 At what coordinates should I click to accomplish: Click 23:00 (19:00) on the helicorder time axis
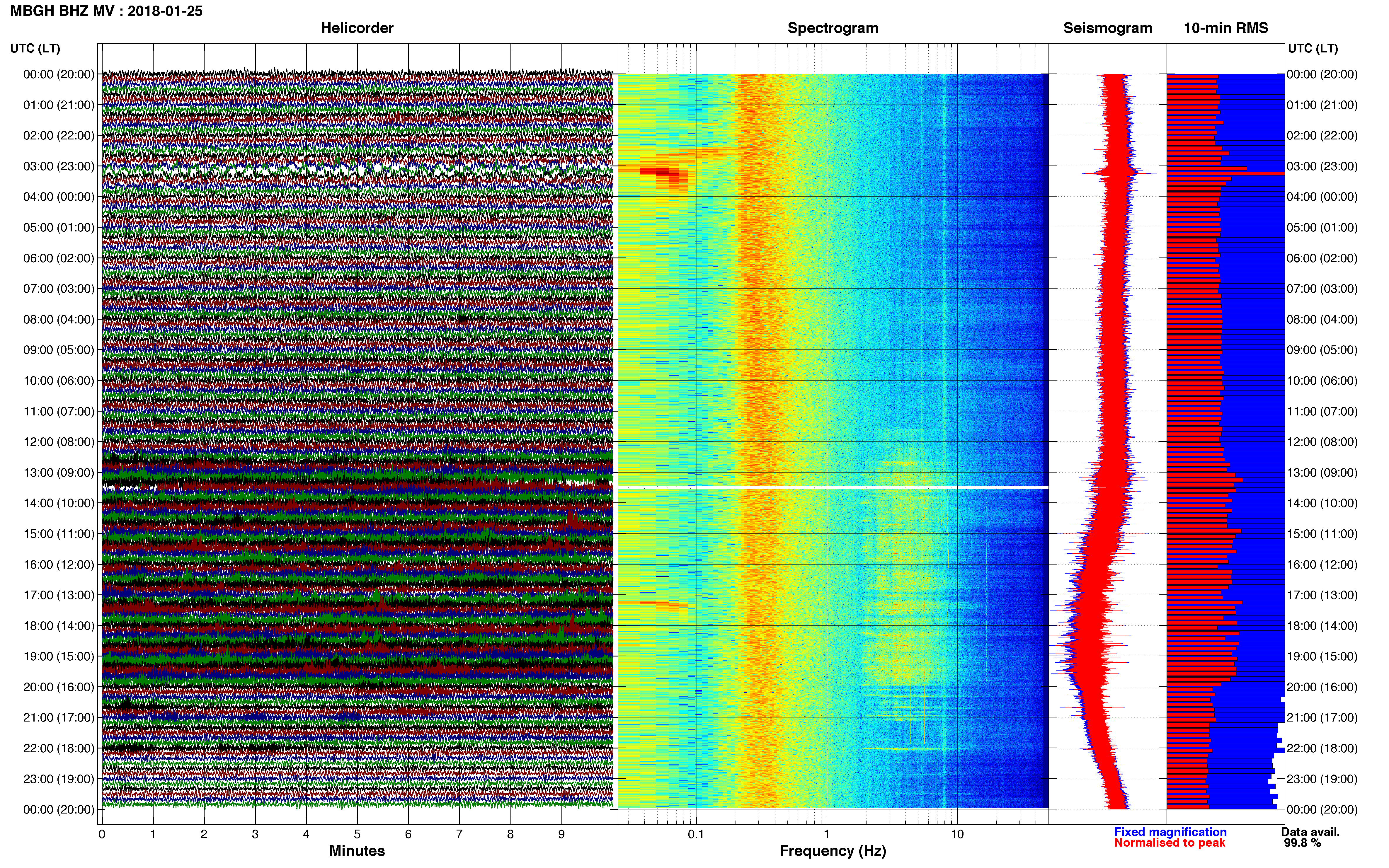pyautogui.click(x=59, y=779)
